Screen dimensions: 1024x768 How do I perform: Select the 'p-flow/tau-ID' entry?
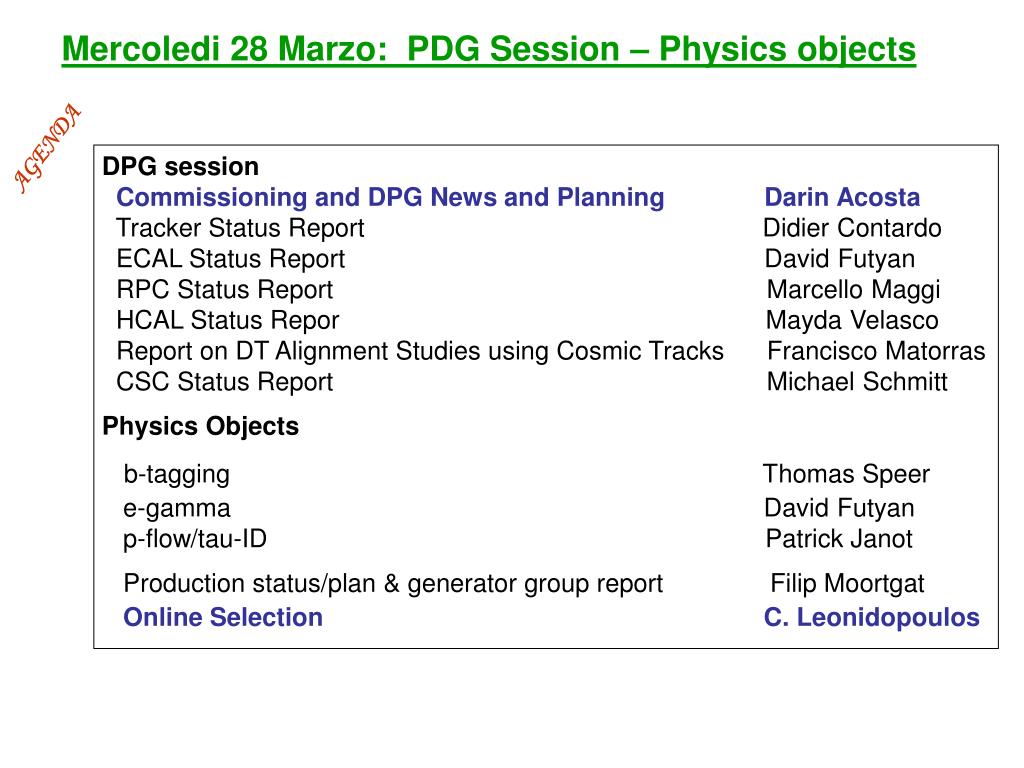click(x=195, y=539)
